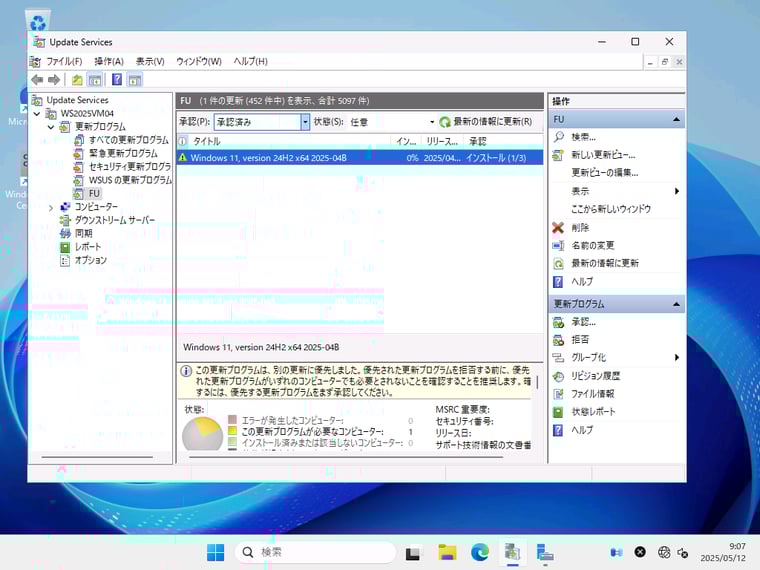The height and width of the screenshot is (570, 760).
Task: Click the Windows Start button
Action: [216, 552]
